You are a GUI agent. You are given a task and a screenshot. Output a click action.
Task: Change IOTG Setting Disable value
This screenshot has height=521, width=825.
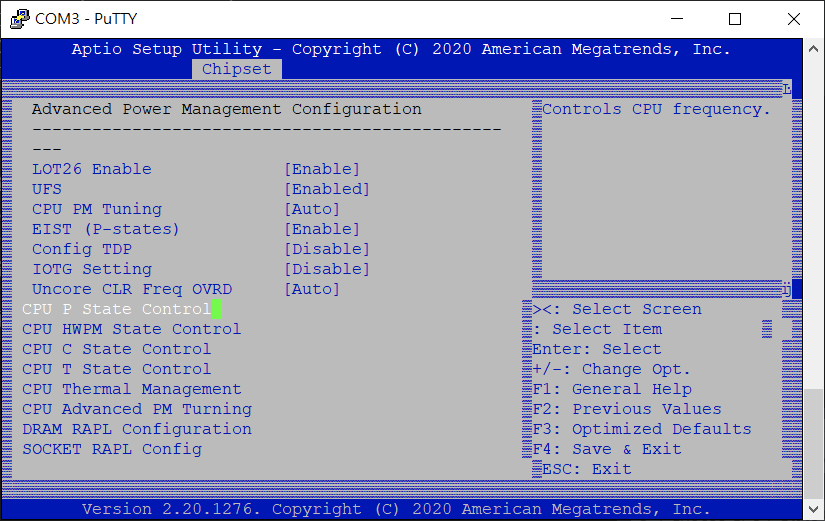[x=327, y=269]
